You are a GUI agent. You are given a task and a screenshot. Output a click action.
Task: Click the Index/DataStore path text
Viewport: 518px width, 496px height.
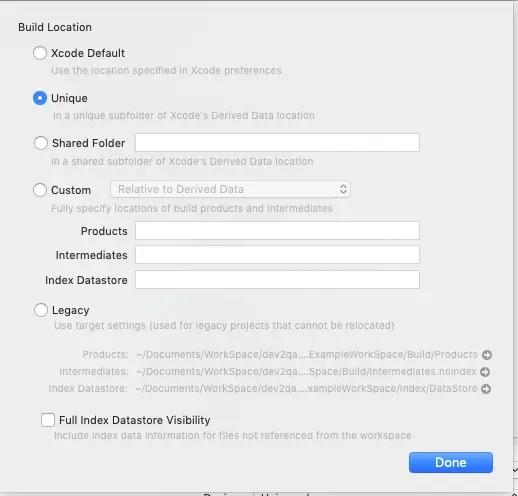click(x=306, y=388)
